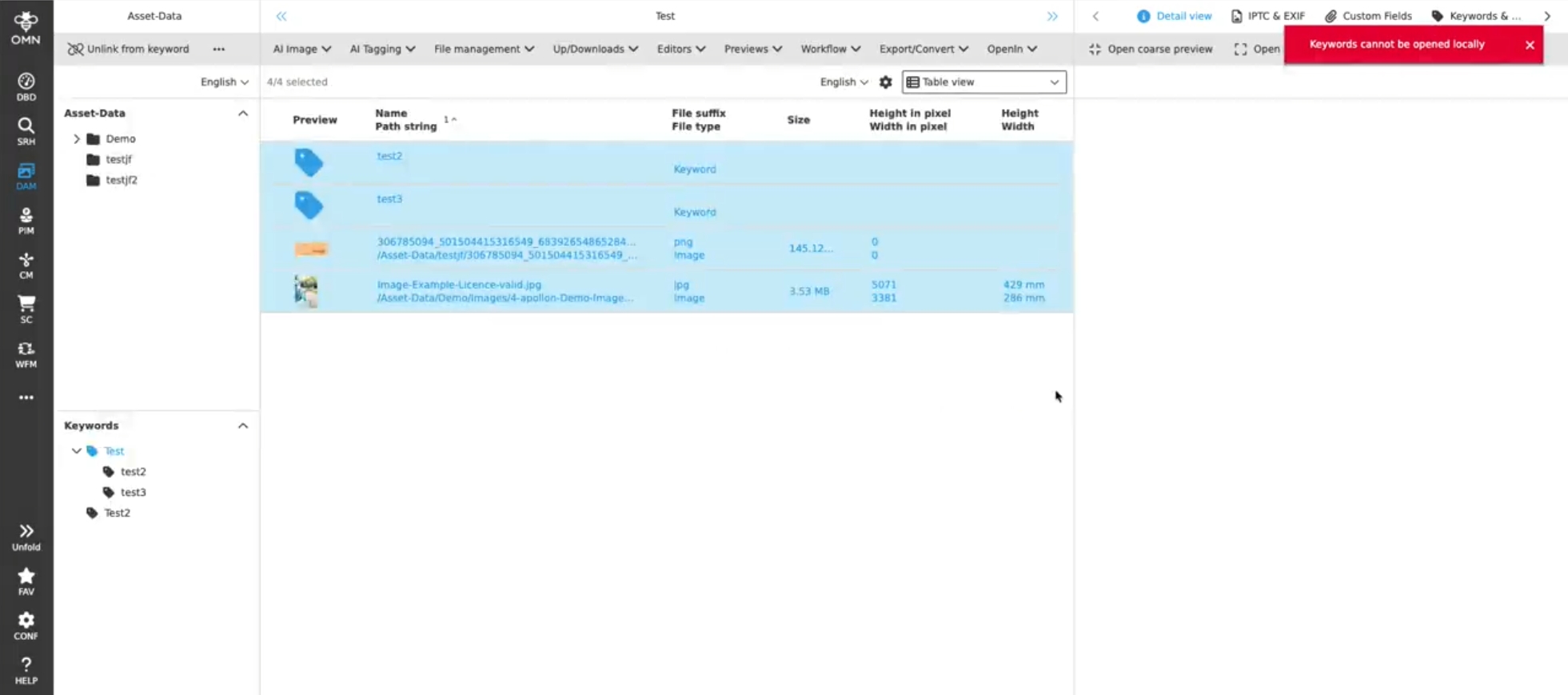Collapse the Keywords panel section
Viewport: 1568px width, 695px height.
242,425
